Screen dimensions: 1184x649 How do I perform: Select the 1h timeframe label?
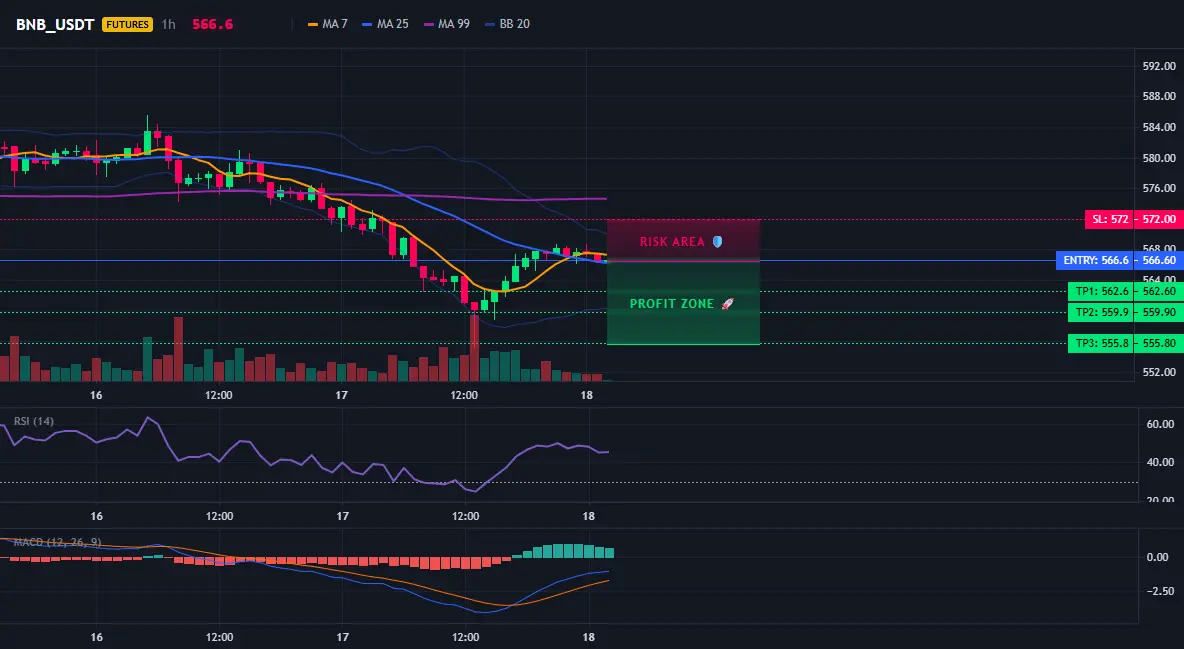pos(168,24)
